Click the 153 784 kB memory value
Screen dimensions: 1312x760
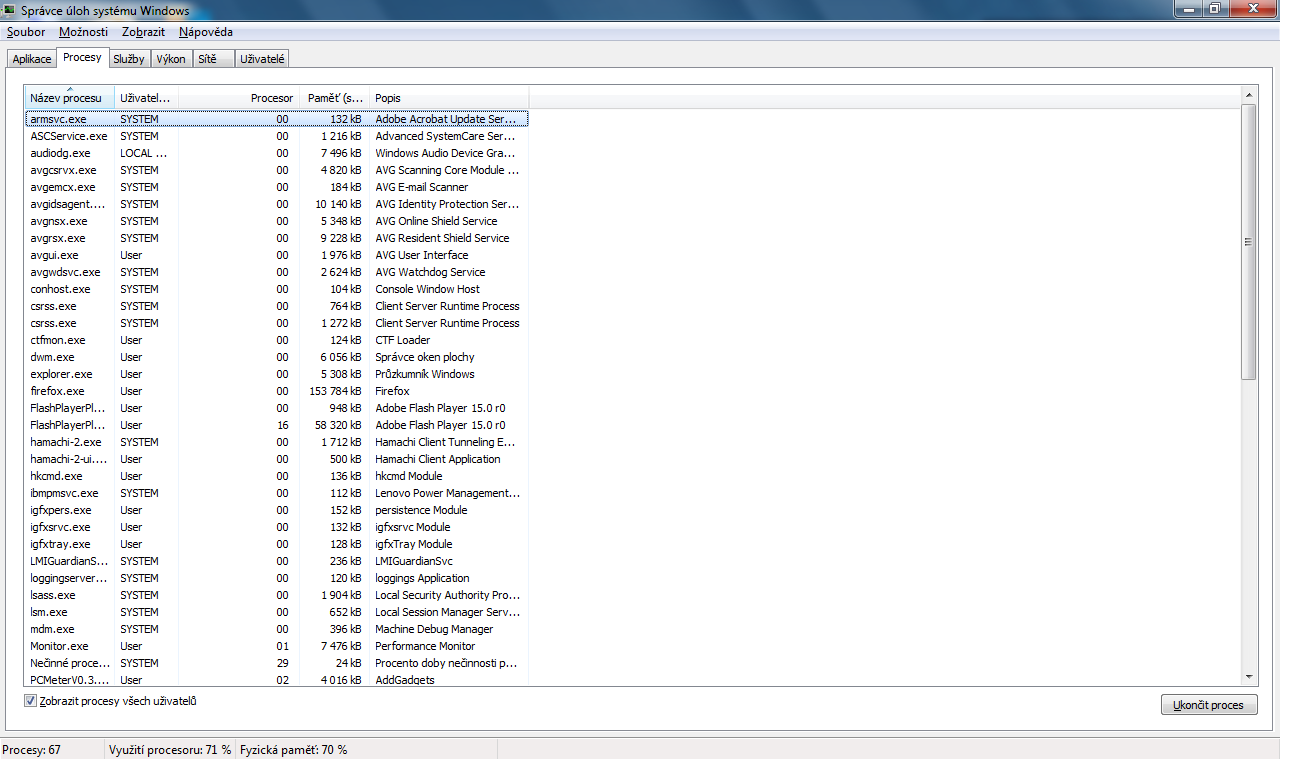336,391
